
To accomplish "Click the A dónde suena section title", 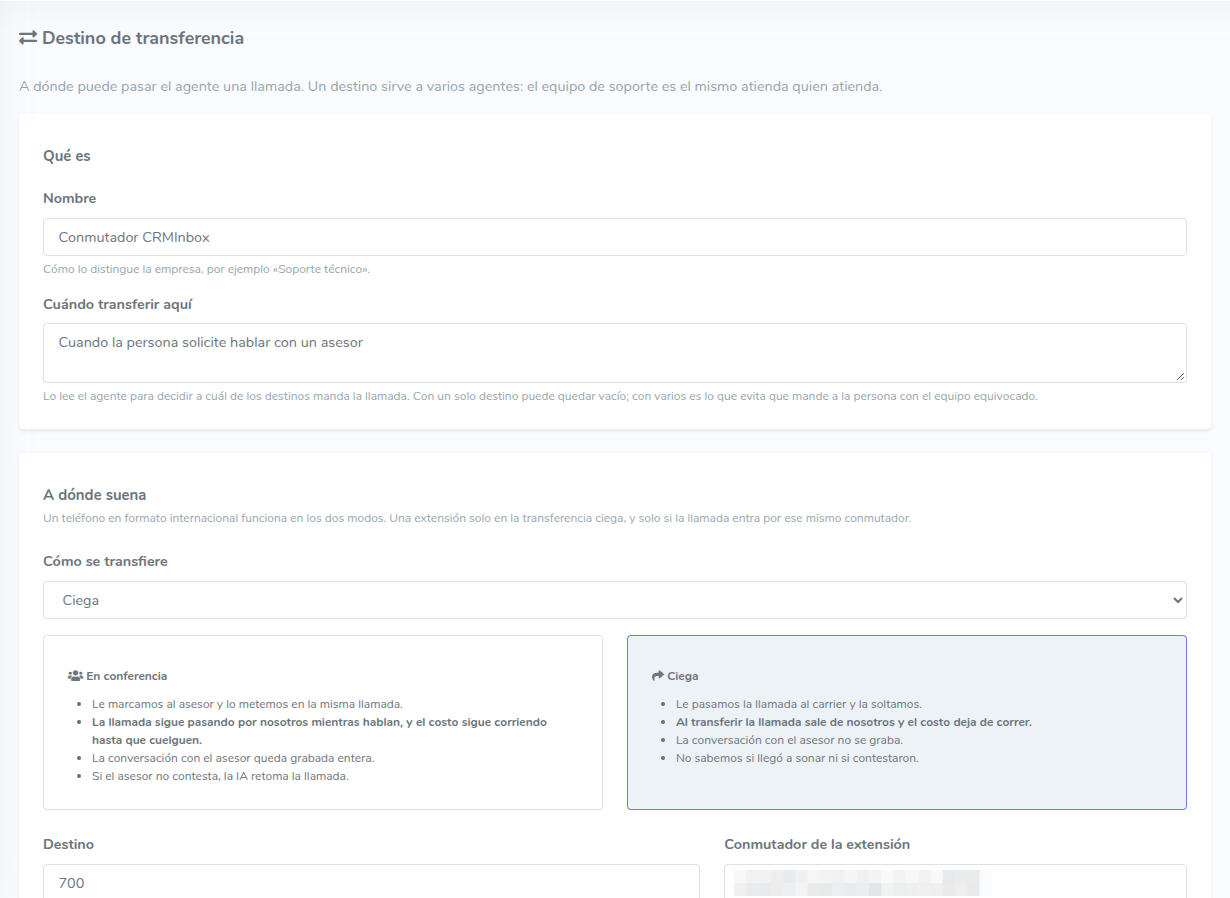I will 95,494.
